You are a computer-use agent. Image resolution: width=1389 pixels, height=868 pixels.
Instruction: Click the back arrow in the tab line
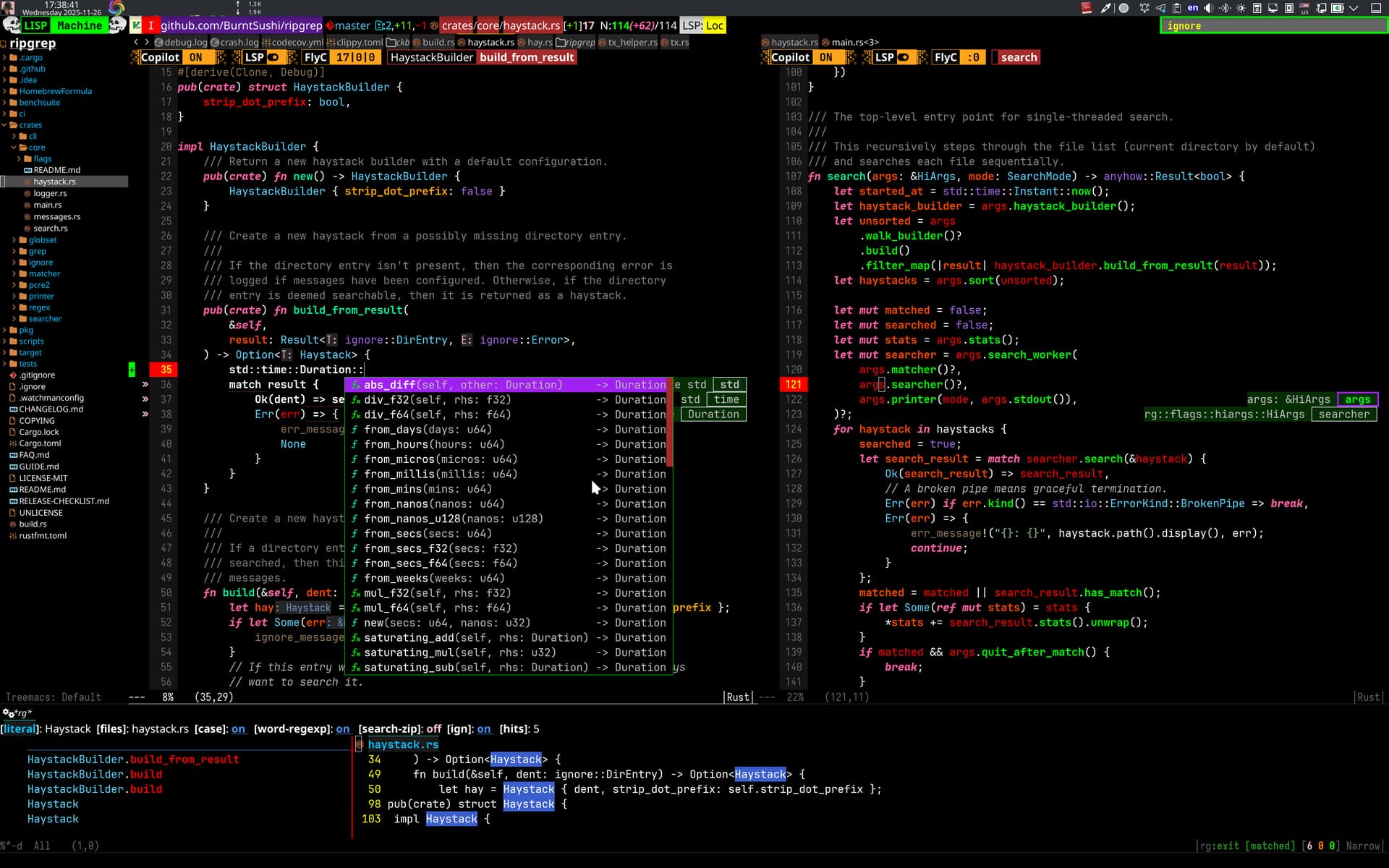[x=136, y=42]
